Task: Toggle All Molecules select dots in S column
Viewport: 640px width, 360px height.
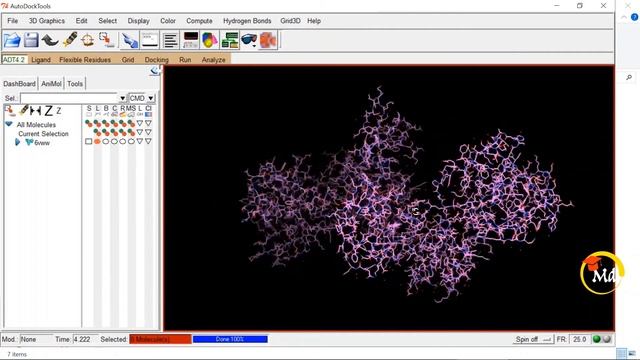Action: coord(89,123)
